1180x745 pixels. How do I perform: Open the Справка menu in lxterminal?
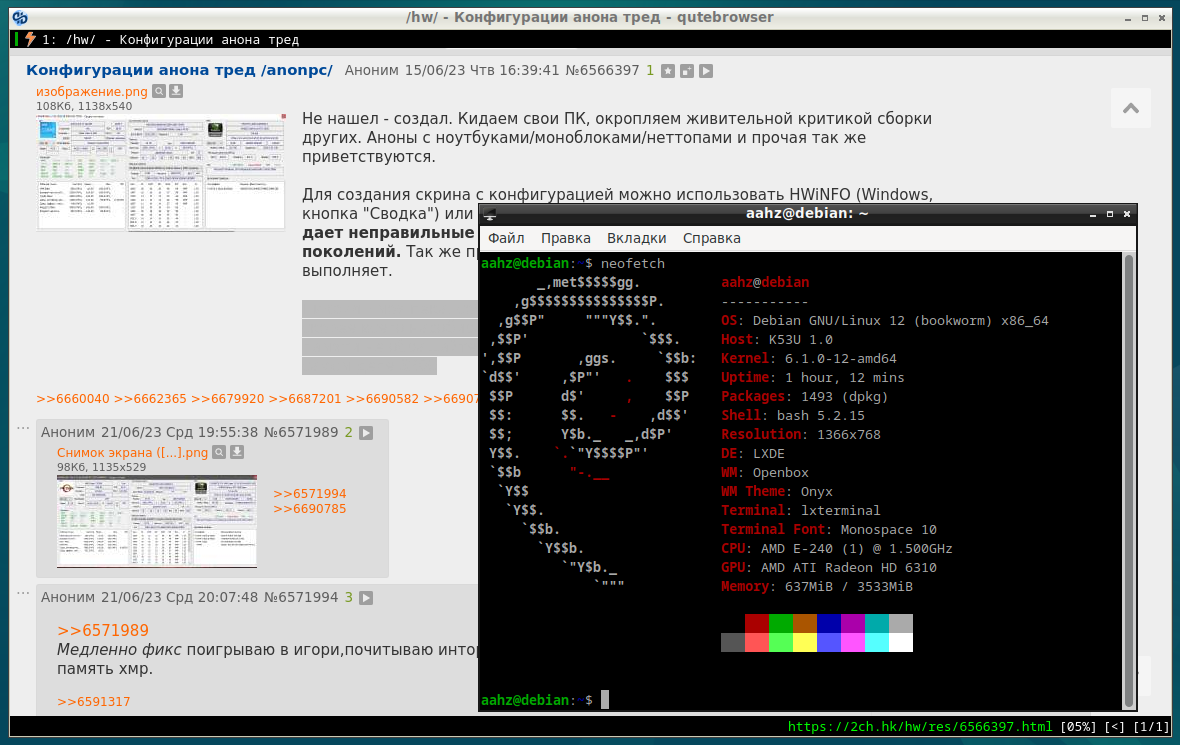[x=711, y=238]
